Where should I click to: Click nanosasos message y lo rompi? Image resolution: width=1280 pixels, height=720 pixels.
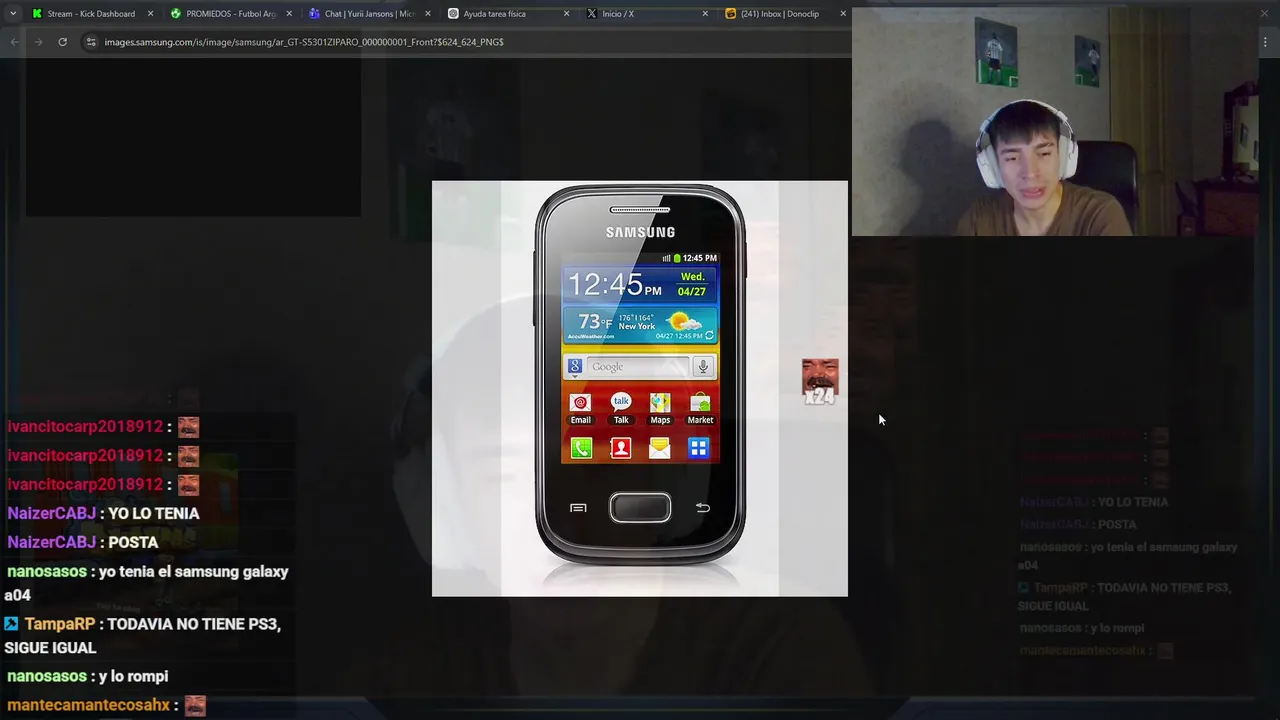[x=133, y=677]
